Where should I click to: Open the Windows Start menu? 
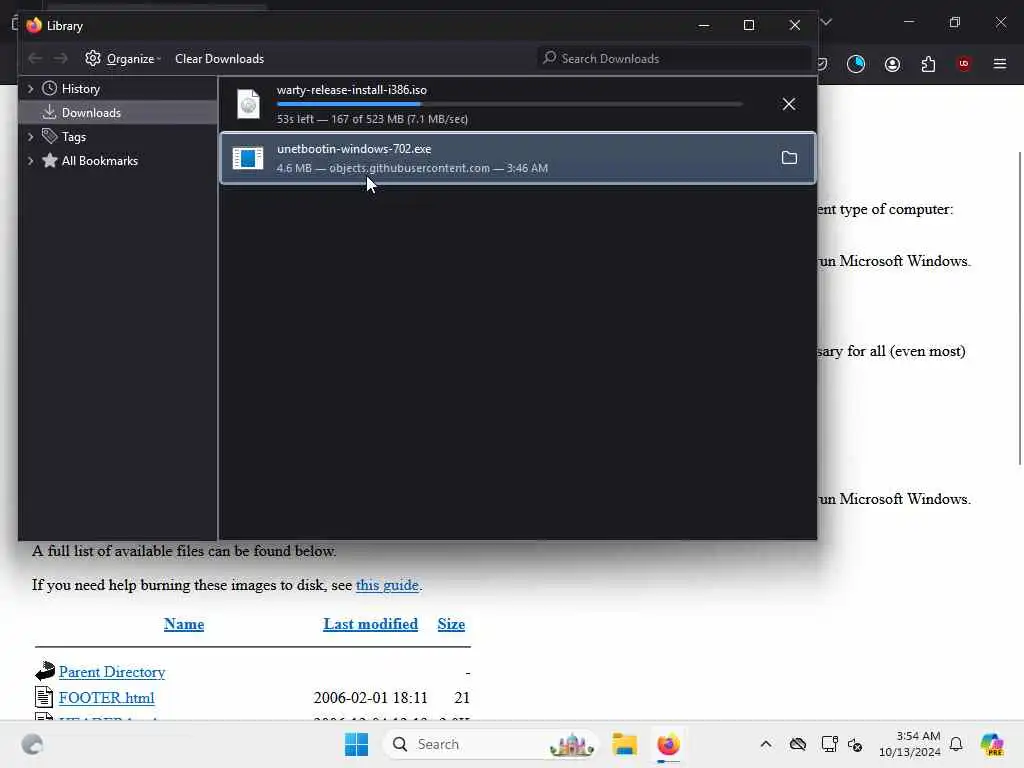(357, 744)
